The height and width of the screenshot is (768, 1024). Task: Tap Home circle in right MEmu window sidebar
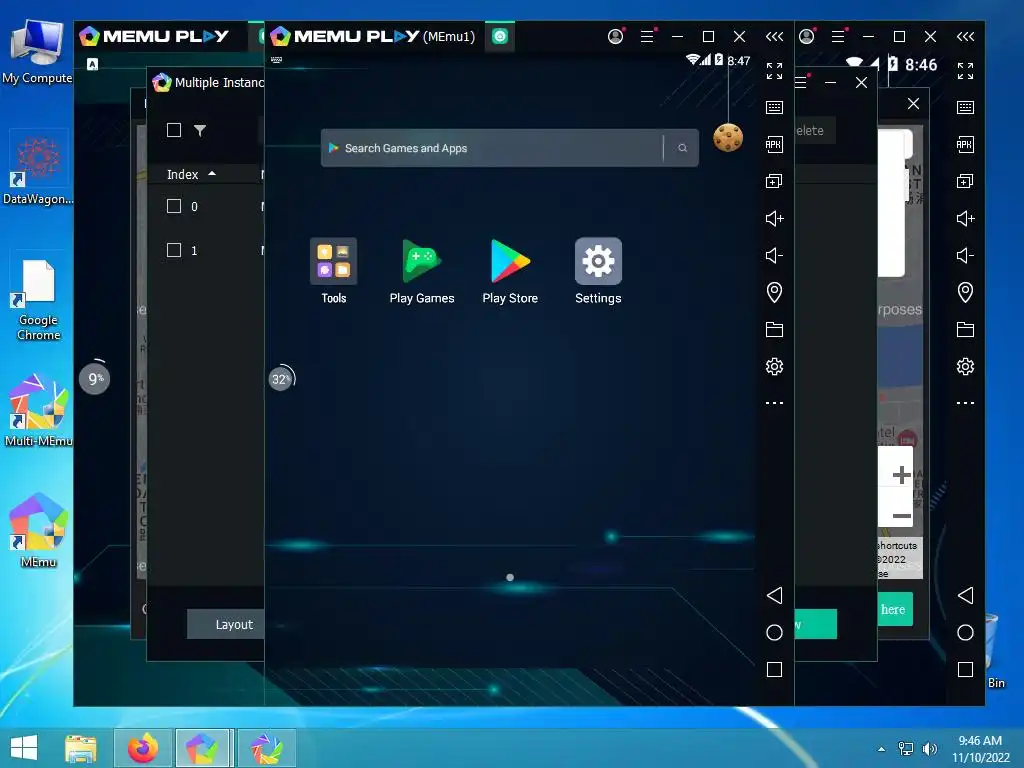(965, 632)
